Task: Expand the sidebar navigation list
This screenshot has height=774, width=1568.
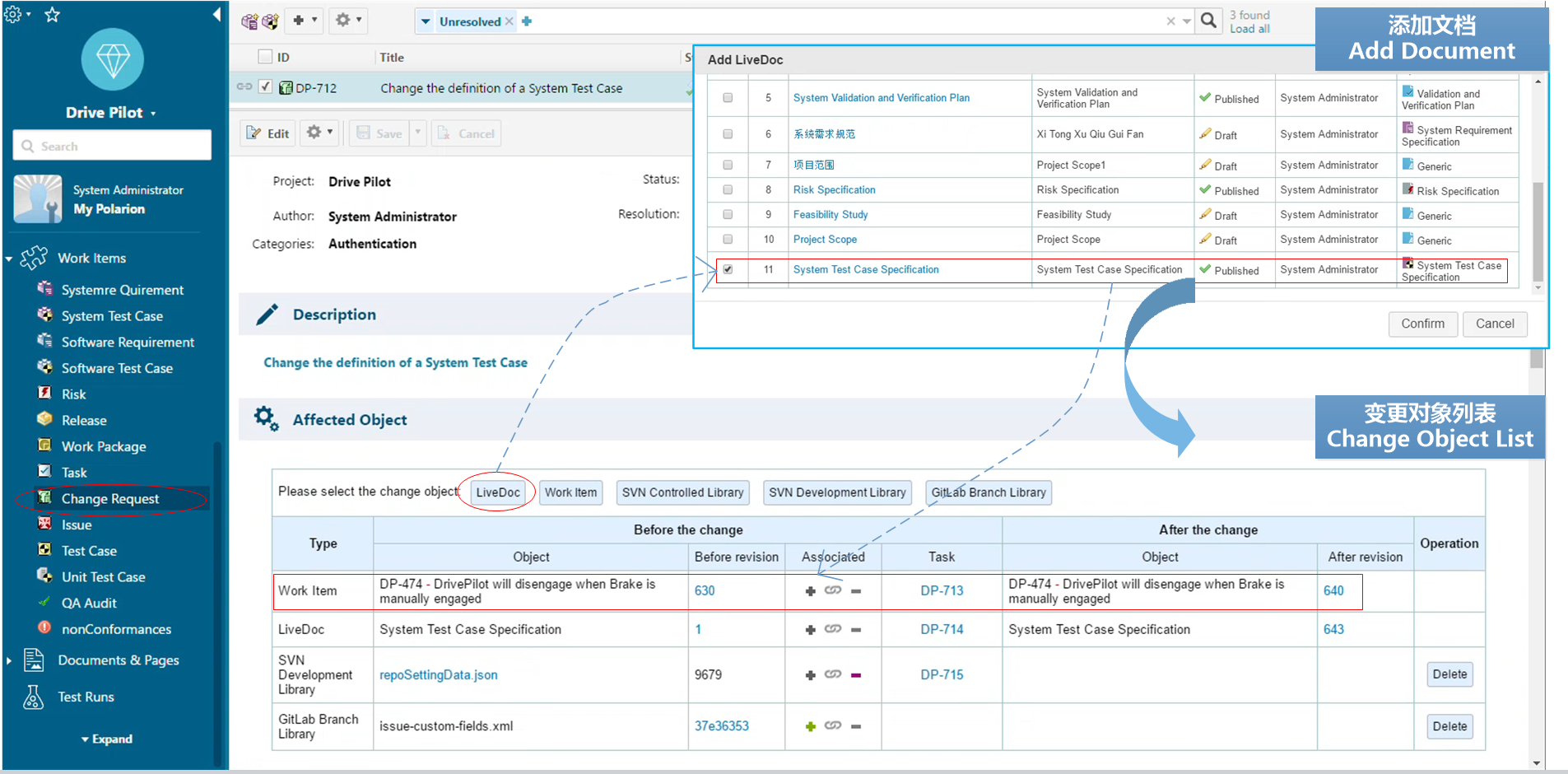Action: [x=107, y=739]
